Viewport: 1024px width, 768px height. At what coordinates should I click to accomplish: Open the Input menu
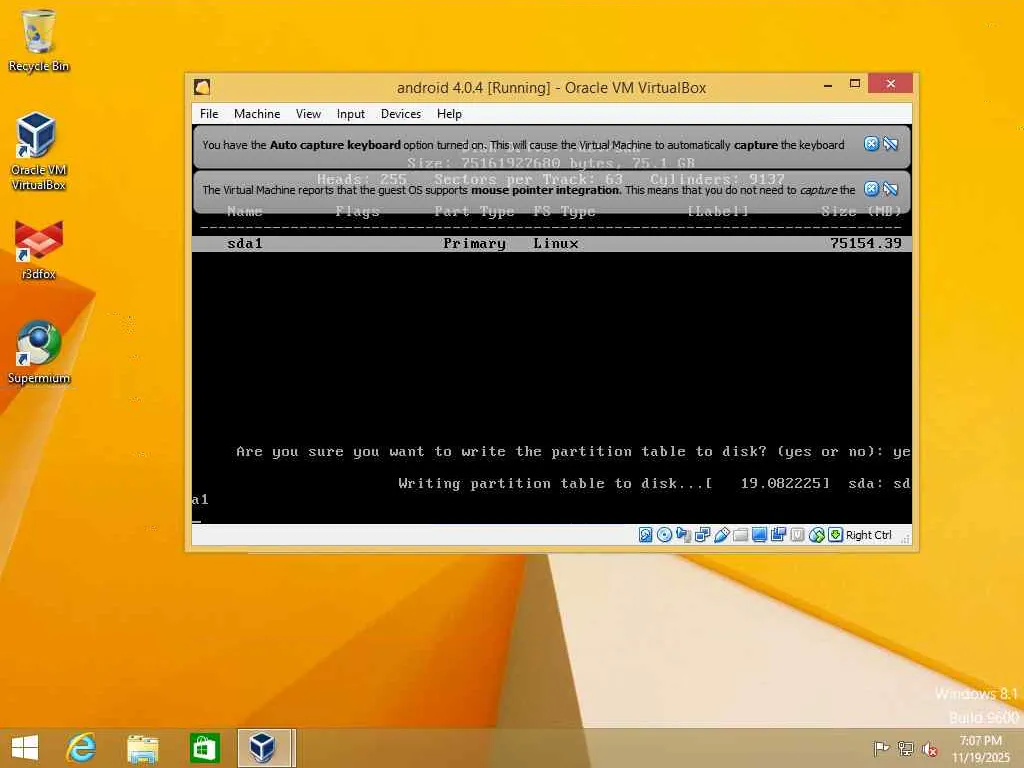[351, 114]
